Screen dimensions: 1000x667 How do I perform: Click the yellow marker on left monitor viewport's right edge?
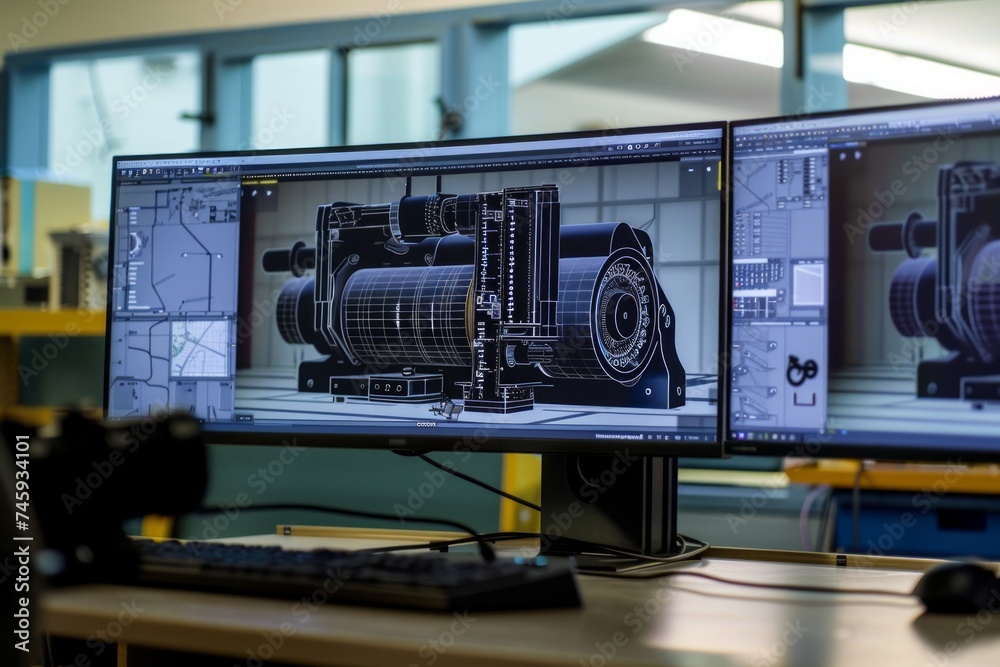coord(719,176)
